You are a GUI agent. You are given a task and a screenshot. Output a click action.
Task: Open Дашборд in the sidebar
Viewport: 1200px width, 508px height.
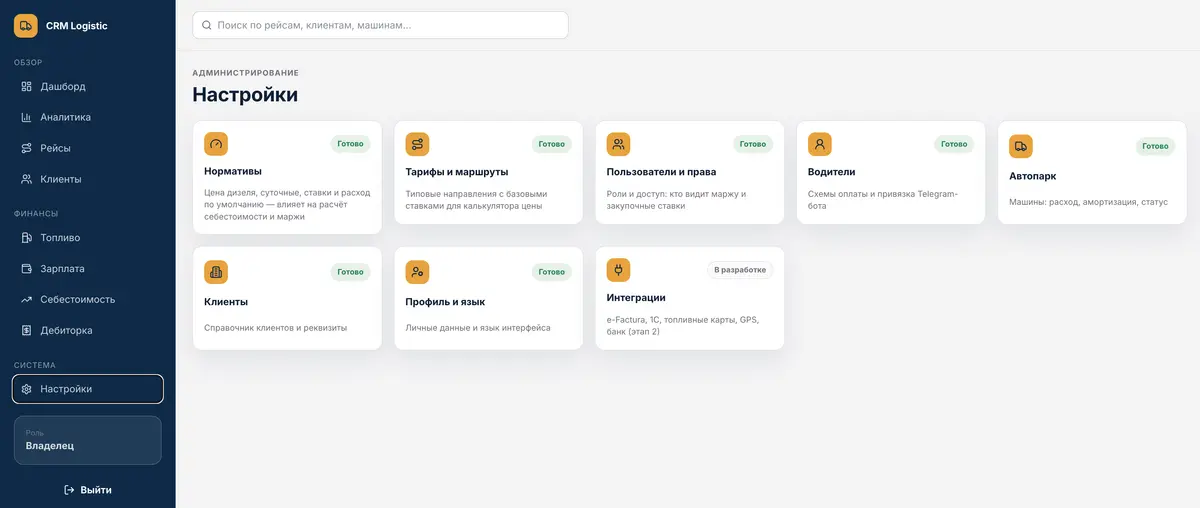(88, 86)
